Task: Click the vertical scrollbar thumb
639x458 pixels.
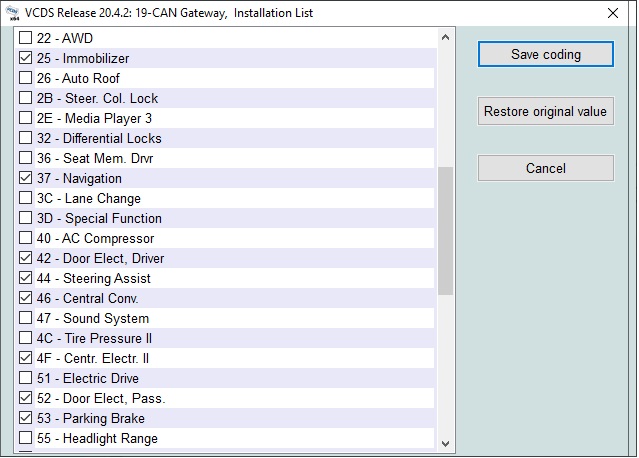Action: [x=445, y=231]
